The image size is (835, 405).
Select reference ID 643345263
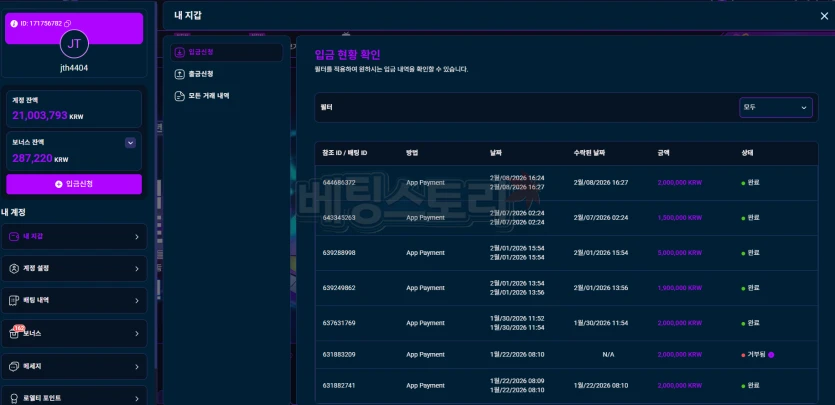click(339, 218)
